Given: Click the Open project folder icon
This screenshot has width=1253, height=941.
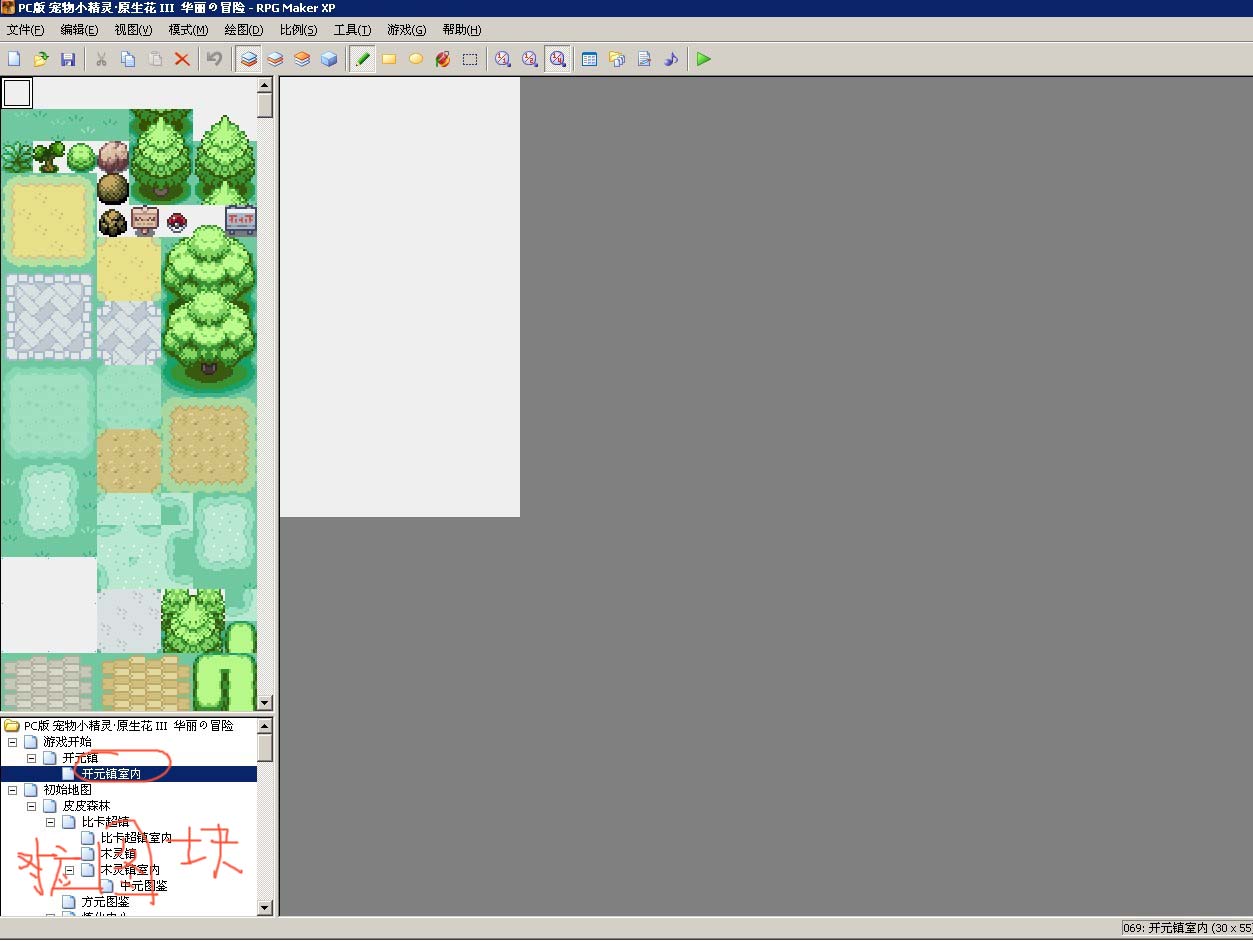Looking at the screenshot, I should click(x=41, y=59).
